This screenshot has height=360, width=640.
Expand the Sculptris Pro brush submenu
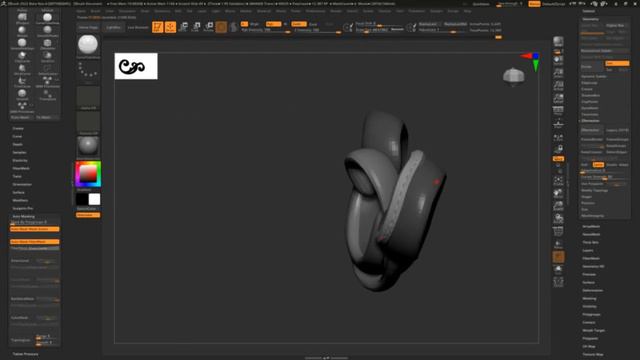(22, 208)
